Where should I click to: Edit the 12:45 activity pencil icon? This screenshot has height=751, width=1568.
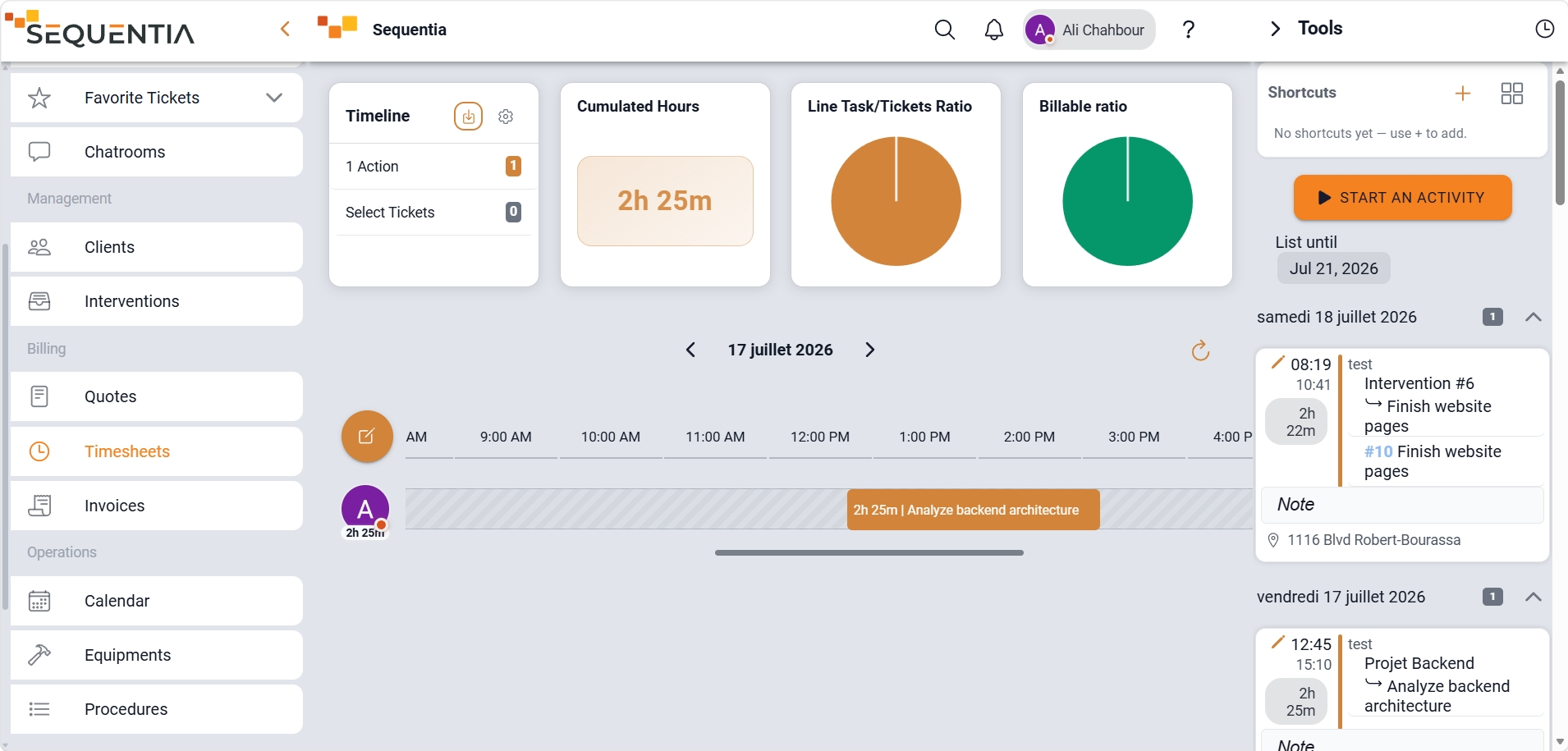click(x=1277, y=642)
